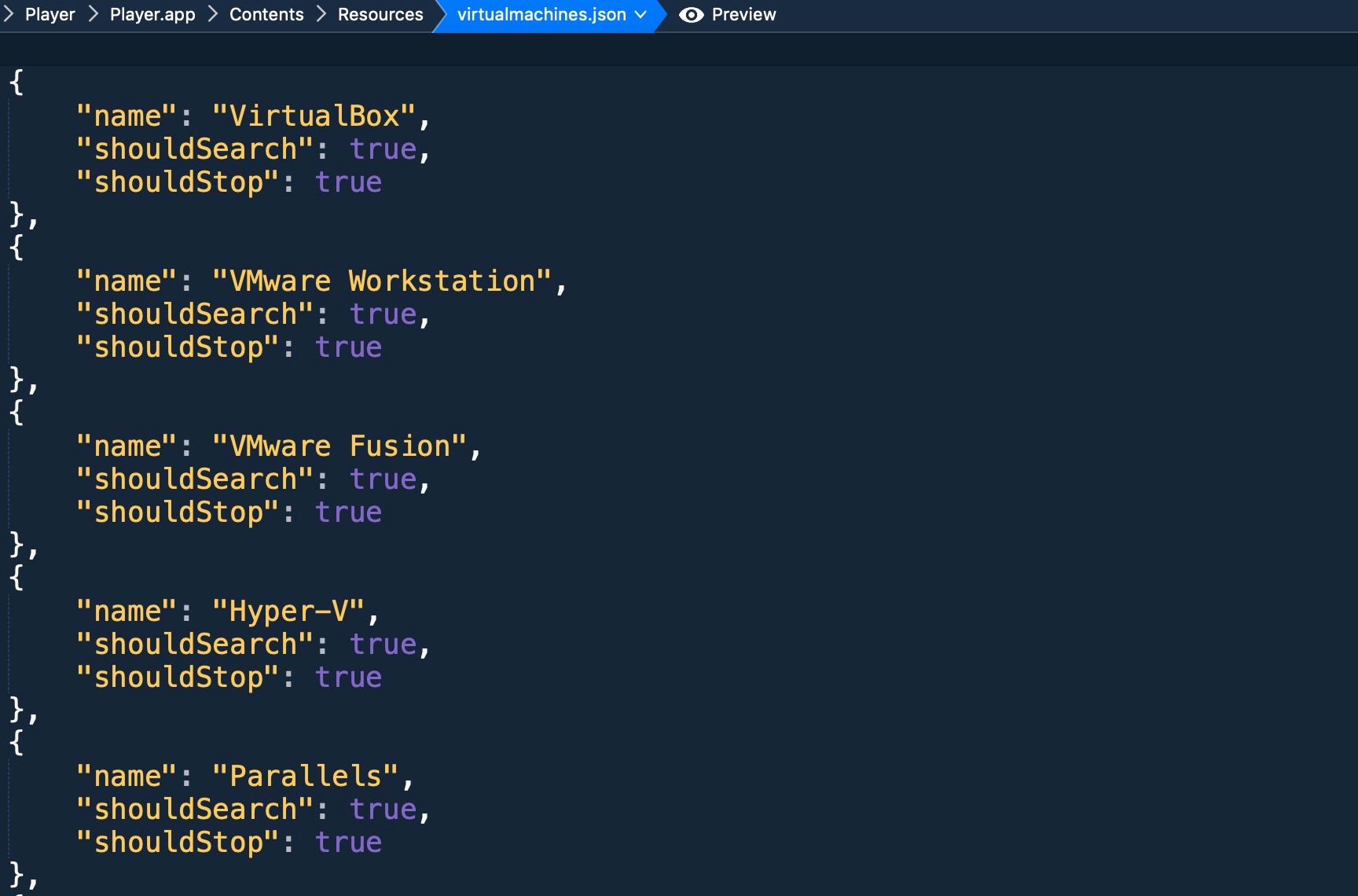Go to the Player.app breadcrumb
This screenshot has height=896, width=1358.
coord(152,15)
